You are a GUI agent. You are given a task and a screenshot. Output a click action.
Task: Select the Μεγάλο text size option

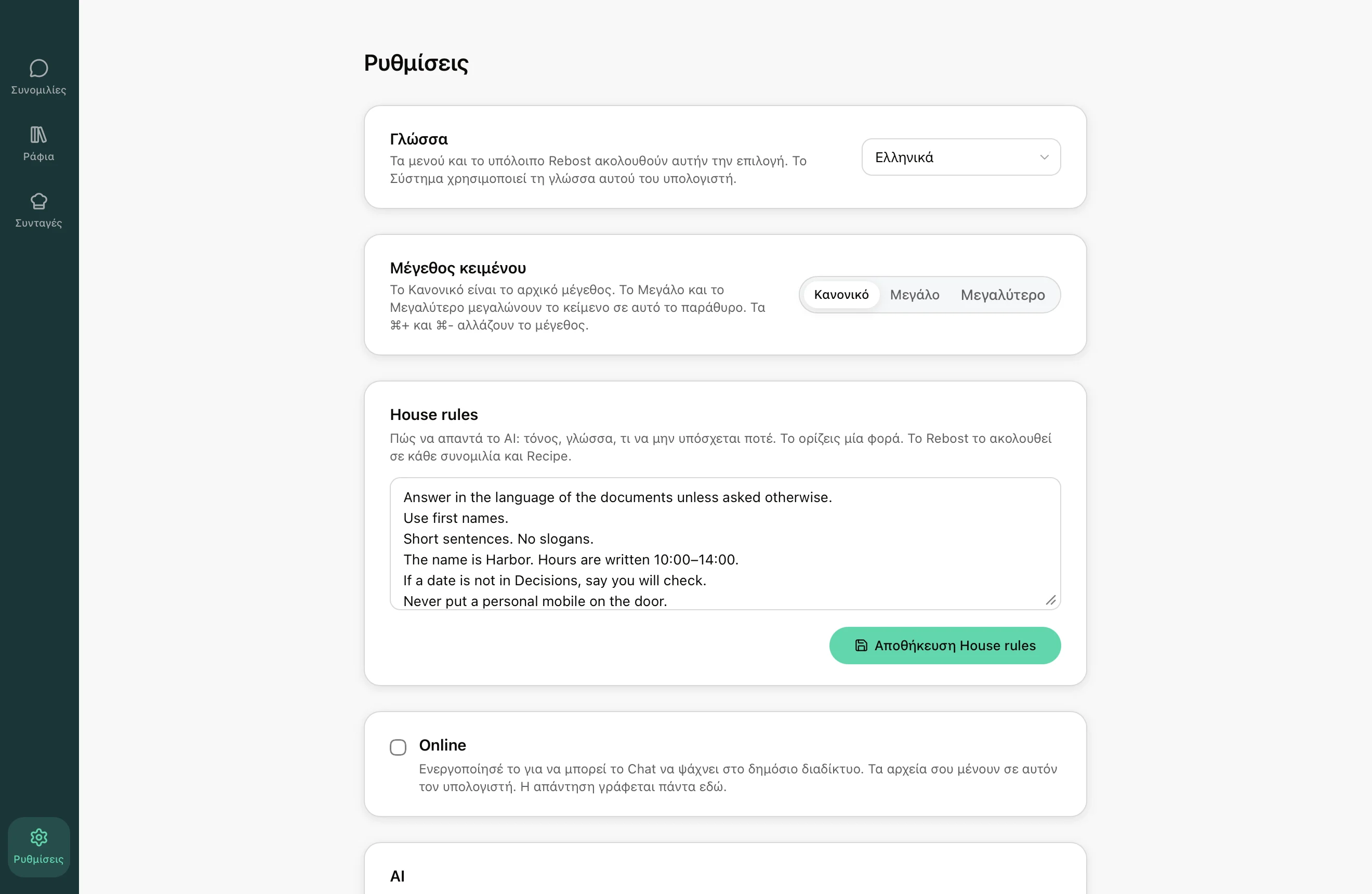pyautogui.click(x=914, y=295)
